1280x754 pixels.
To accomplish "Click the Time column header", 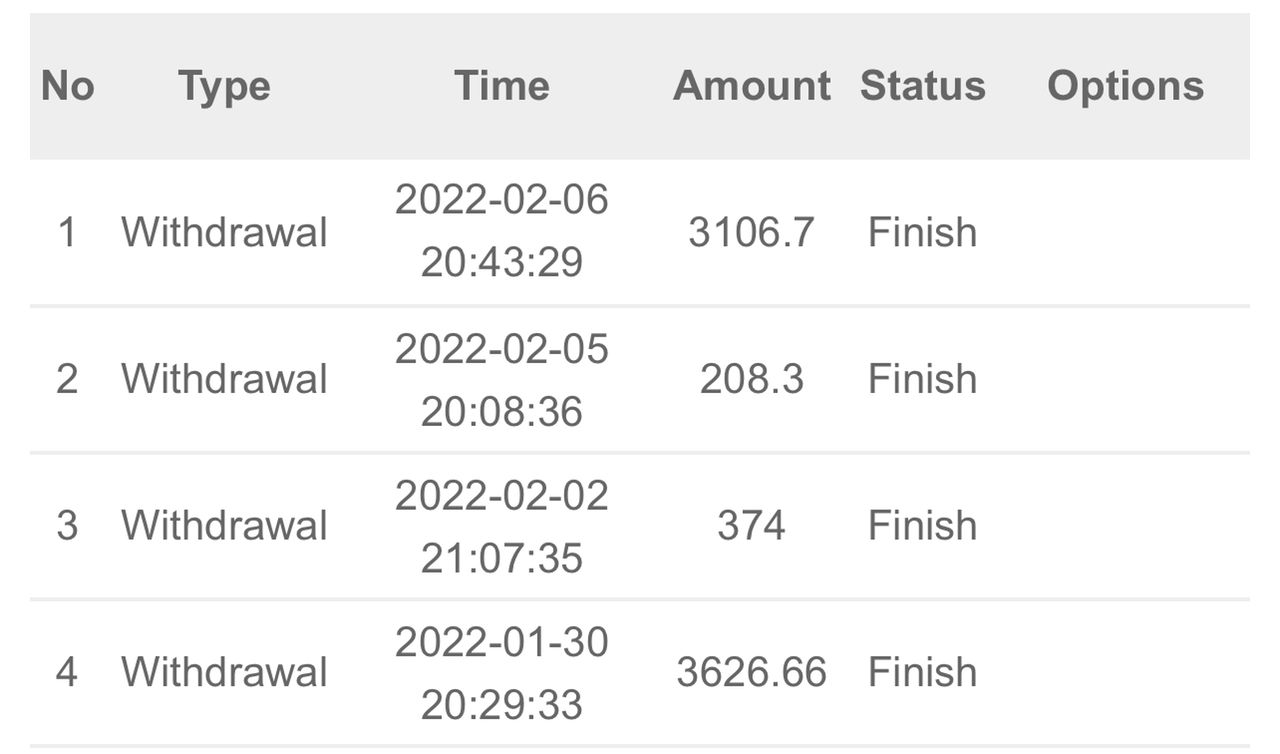I will (501, 86).
